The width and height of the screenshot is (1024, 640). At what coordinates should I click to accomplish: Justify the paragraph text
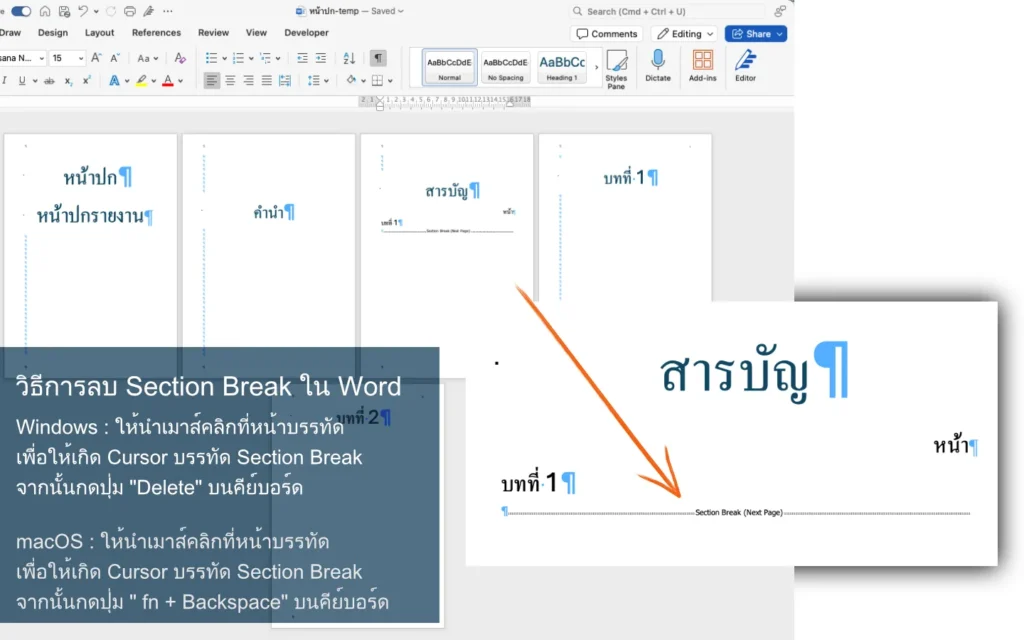click(266, 80)
